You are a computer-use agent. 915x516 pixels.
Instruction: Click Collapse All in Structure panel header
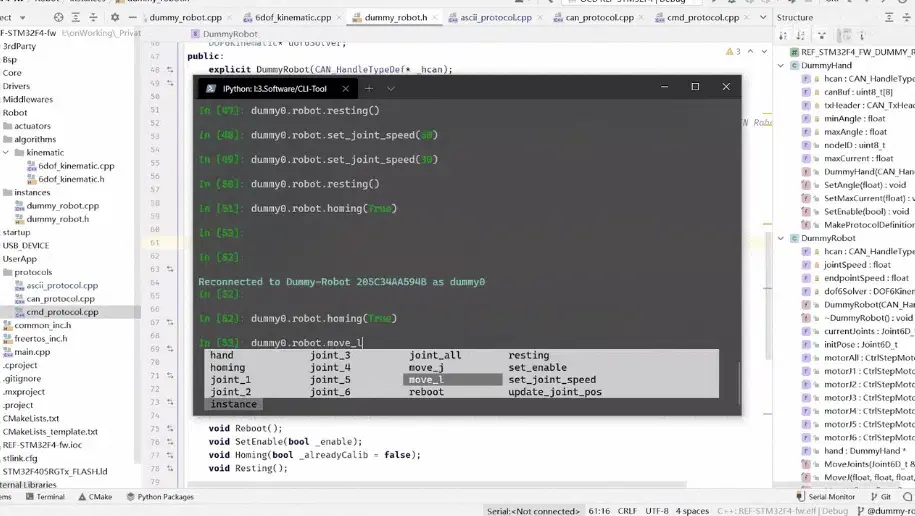[907, 18]
